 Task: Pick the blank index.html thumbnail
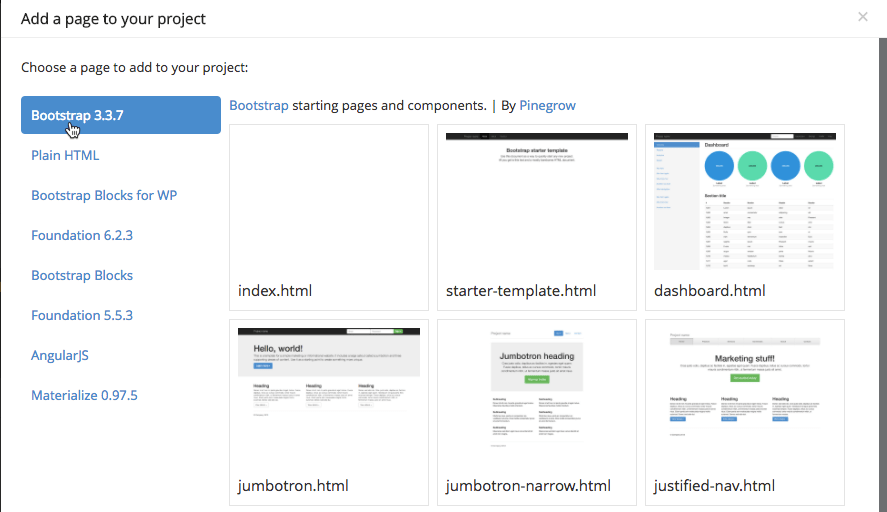click(x=328, y=200)
